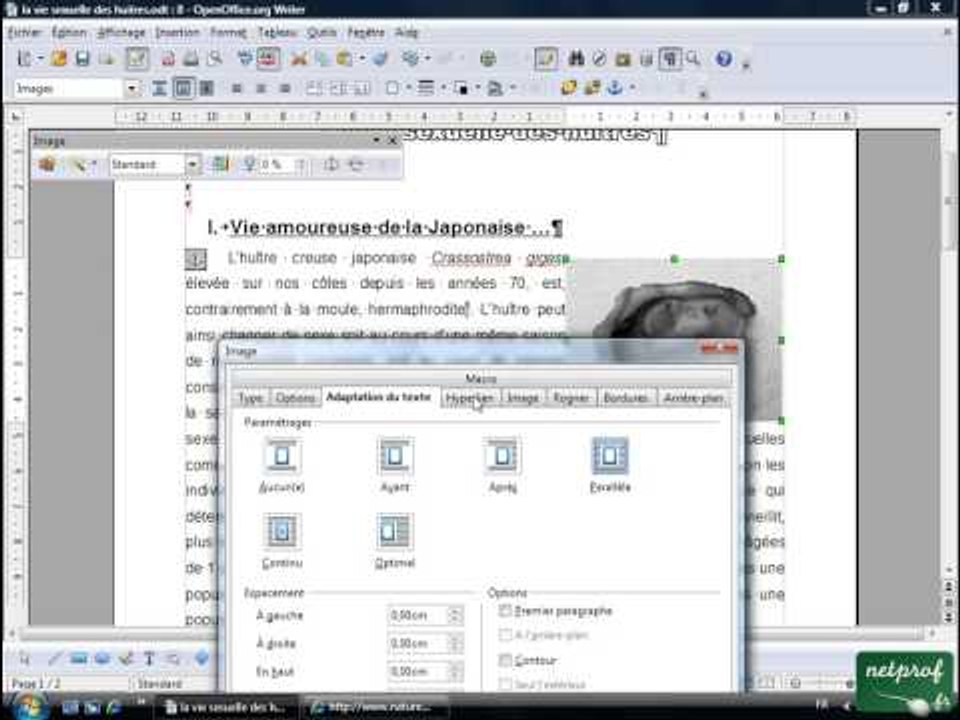This screenshot has width=960, height=720.
Task: Open the Insertion menu
Action: (177, 32)
